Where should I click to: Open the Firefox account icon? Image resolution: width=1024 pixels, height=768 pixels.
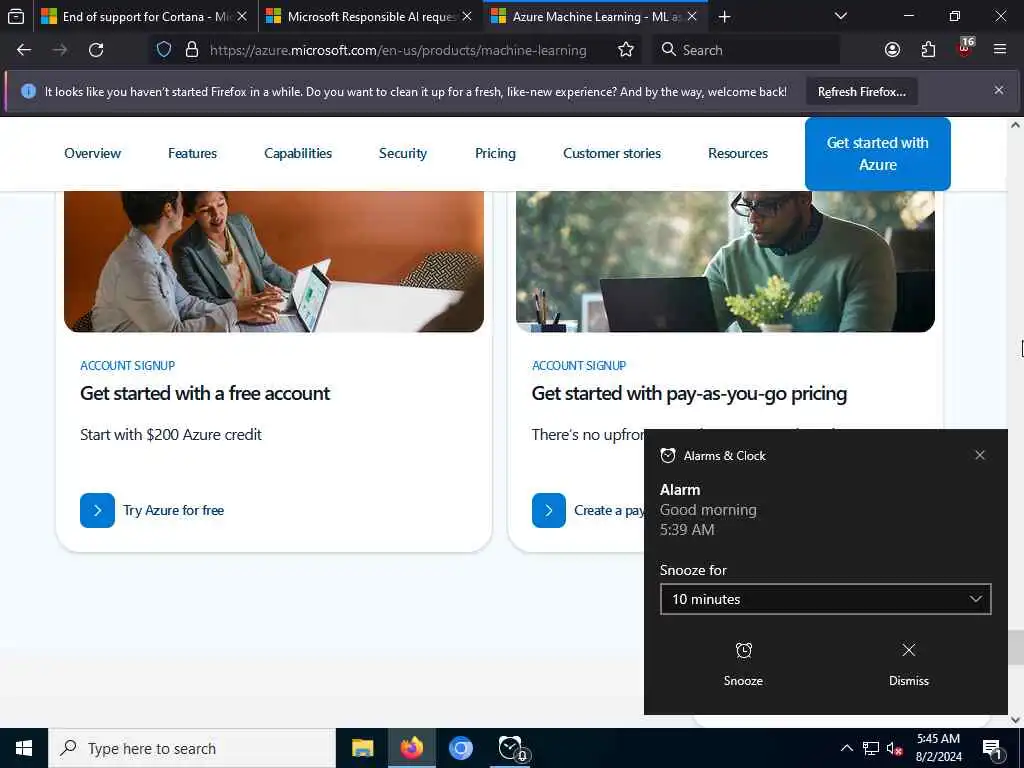pyautogui.click(x=892, y=50)
